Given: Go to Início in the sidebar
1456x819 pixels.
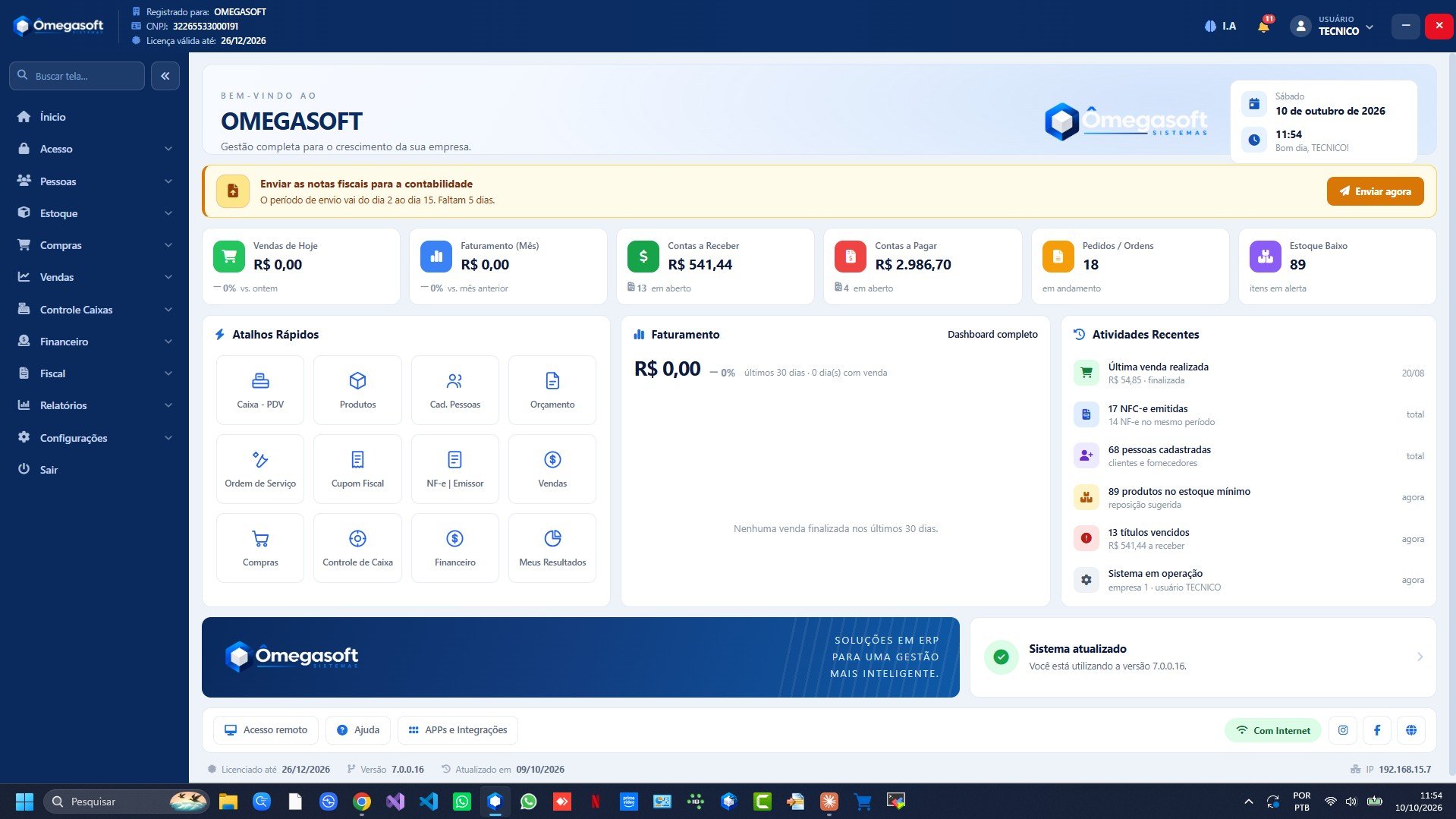Looking at the screenshot, I should point(95,117).
